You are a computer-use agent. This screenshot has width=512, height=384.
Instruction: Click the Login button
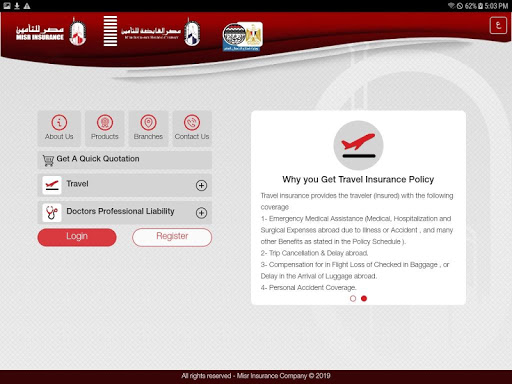pos(77,237)
